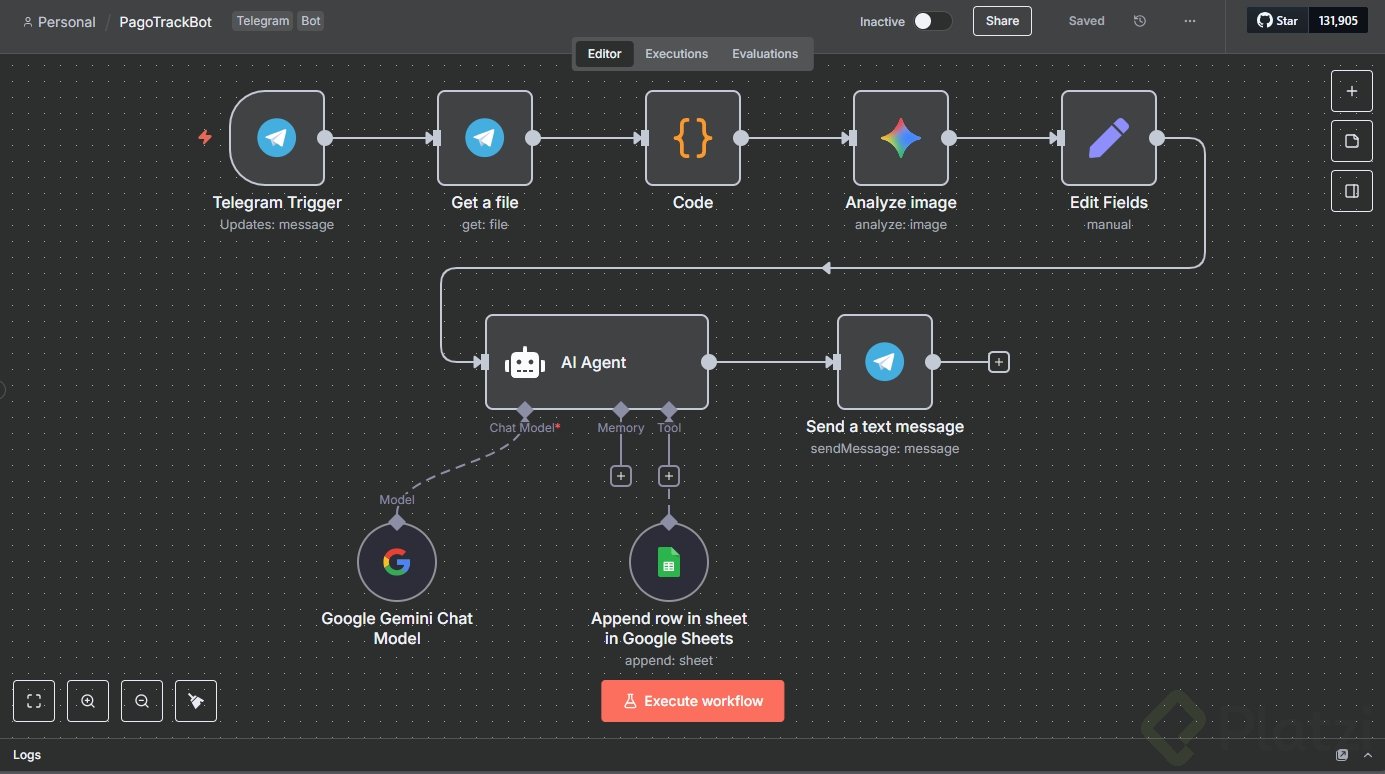Image resolution: width=1385 pixels, height=774 pixels.
Task: Click the Share button
Action: [1001, 20]
